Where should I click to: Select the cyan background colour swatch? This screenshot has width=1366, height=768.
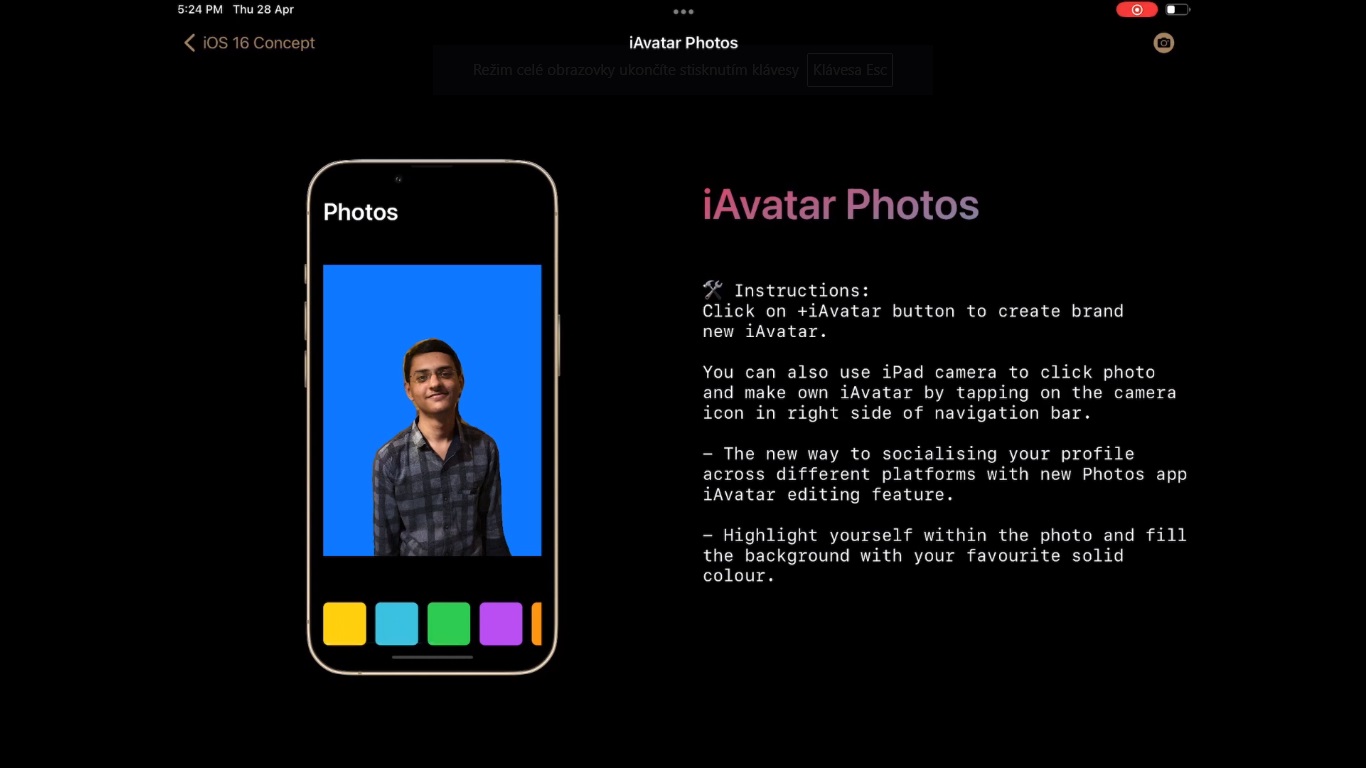[397, 624]
